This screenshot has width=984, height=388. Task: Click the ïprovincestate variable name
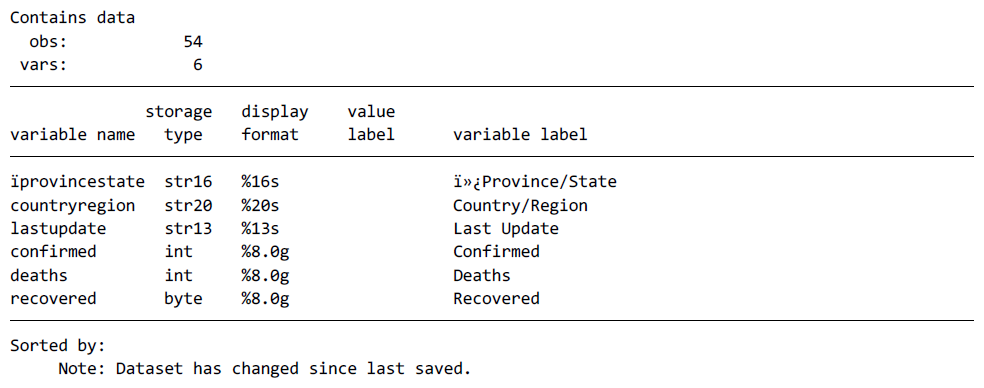click(x=77, y=182)
